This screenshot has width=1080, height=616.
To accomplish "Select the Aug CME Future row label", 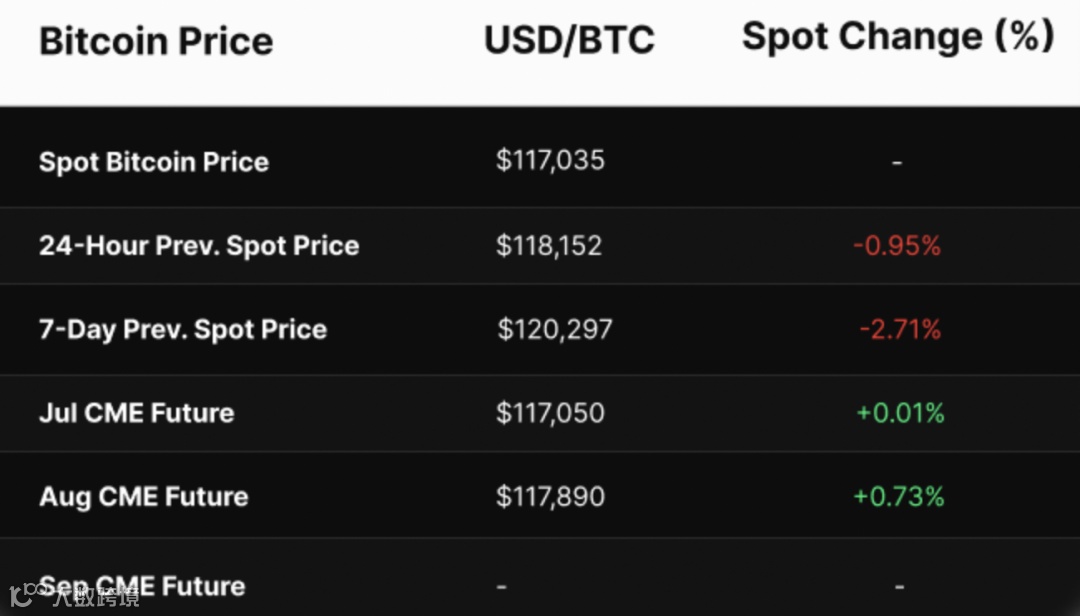I will tap(143, 497).
